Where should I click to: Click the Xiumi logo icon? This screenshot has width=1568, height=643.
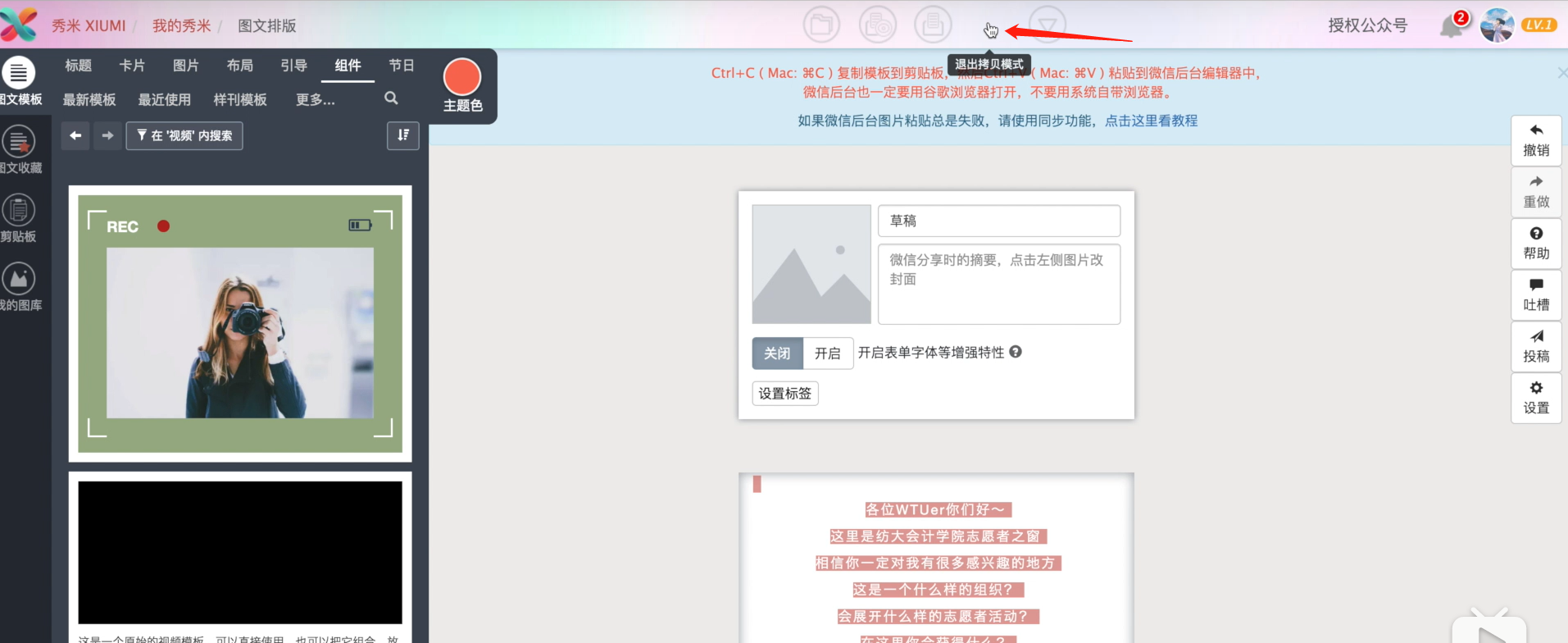(18, 25)
